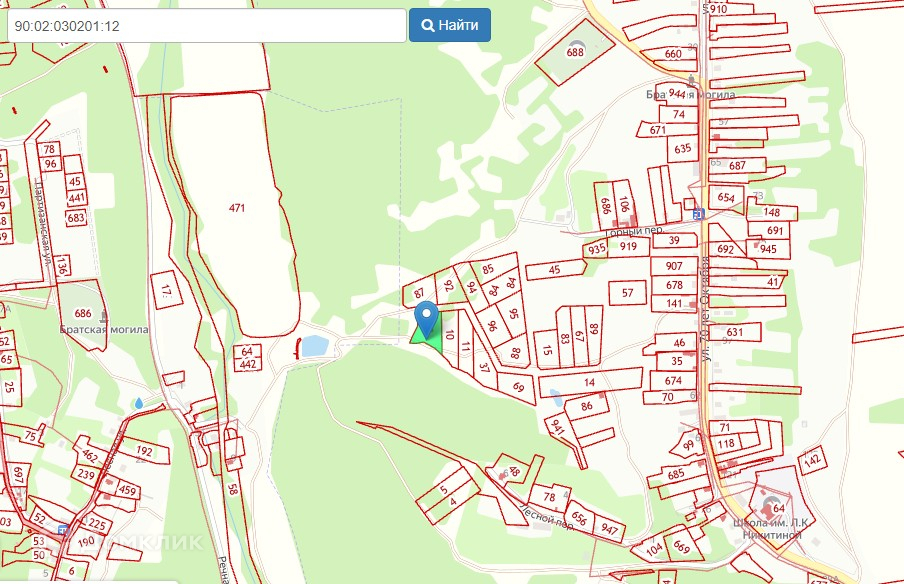Click the small blue pond near parcel 442

315,346
